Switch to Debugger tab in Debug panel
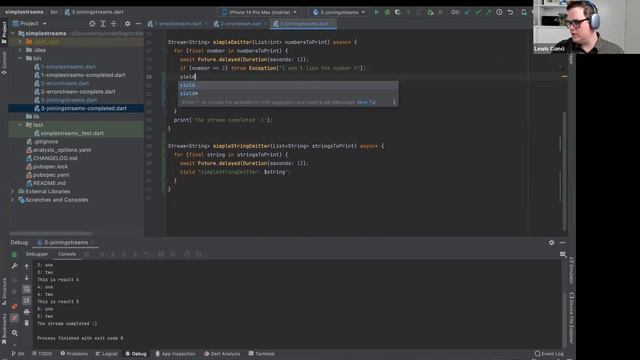This screenshot has height=360, width=640. click(37, 254)
